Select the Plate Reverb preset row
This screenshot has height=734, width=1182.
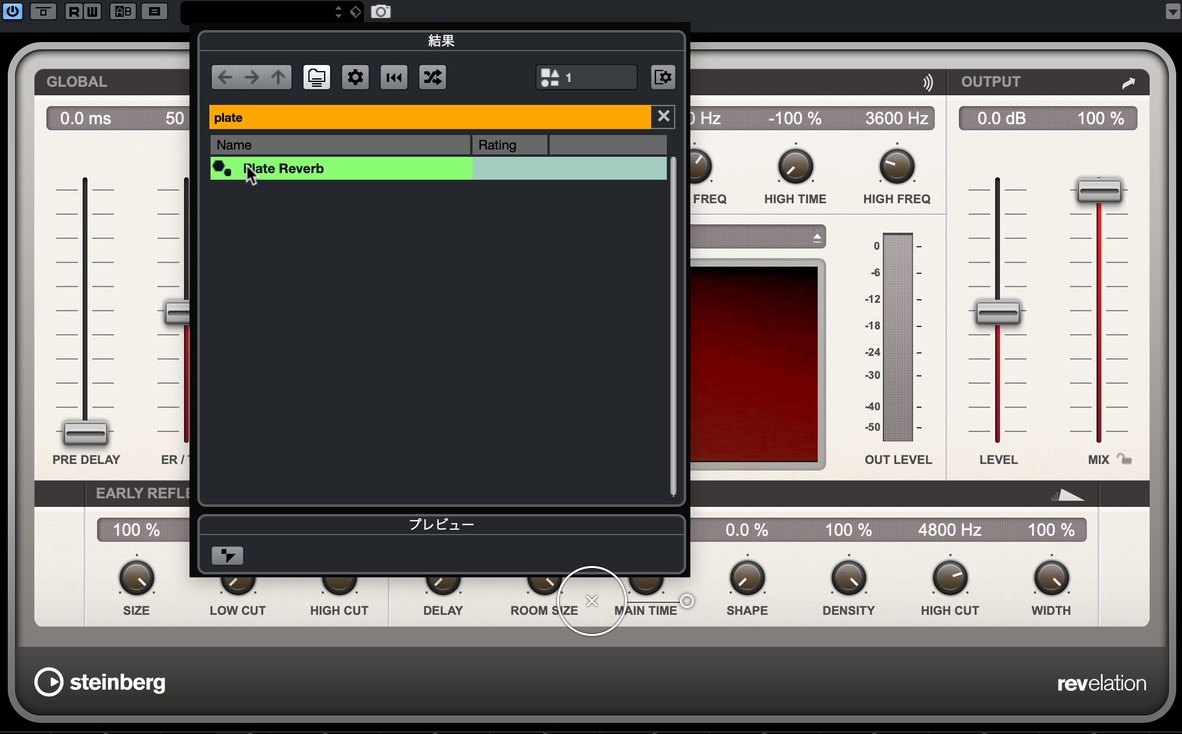[438, 168]
